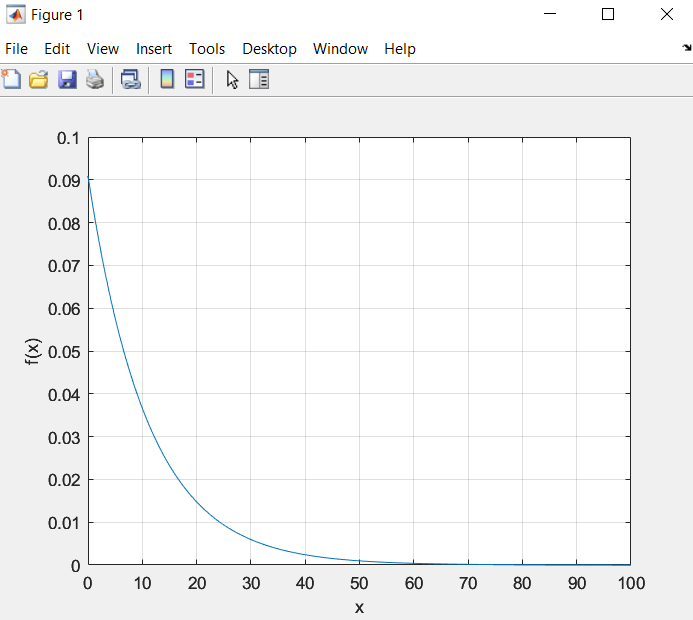Click the y-axis tick label 0.09

(x=64, y=181)
